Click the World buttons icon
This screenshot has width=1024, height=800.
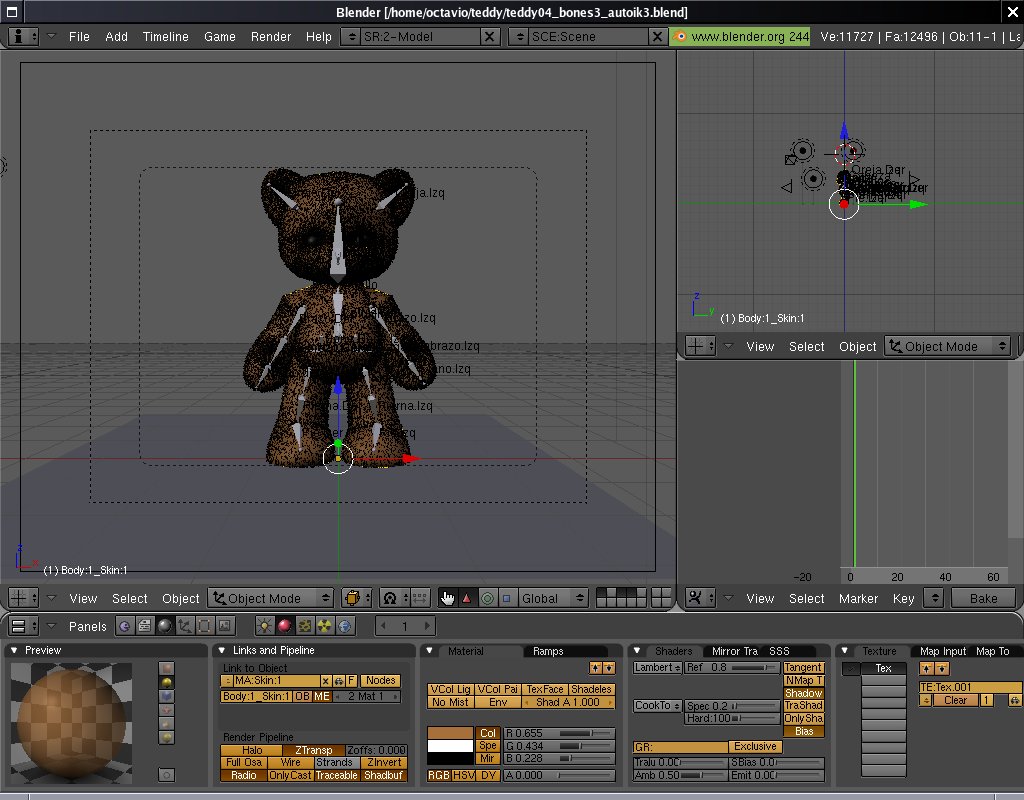pos(345,626)
